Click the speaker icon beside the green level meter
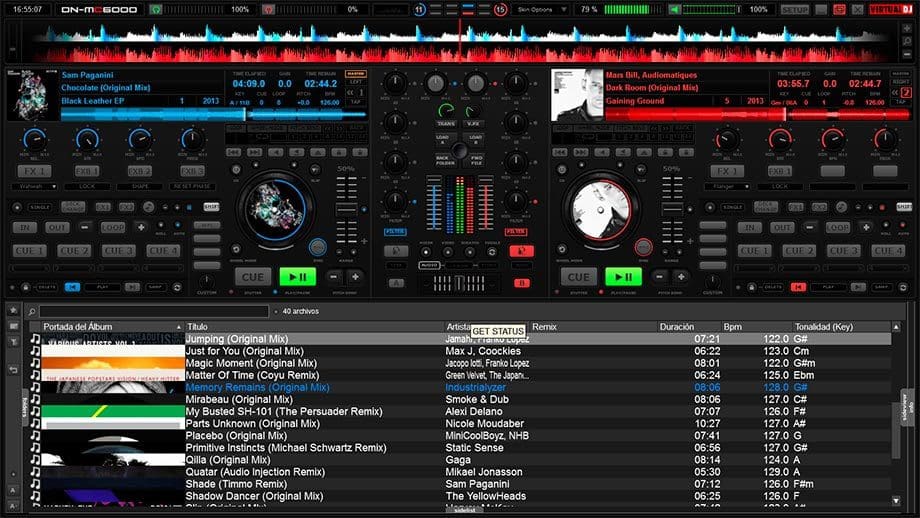Viewport: 920px width, 518px height. click(675, 9)
